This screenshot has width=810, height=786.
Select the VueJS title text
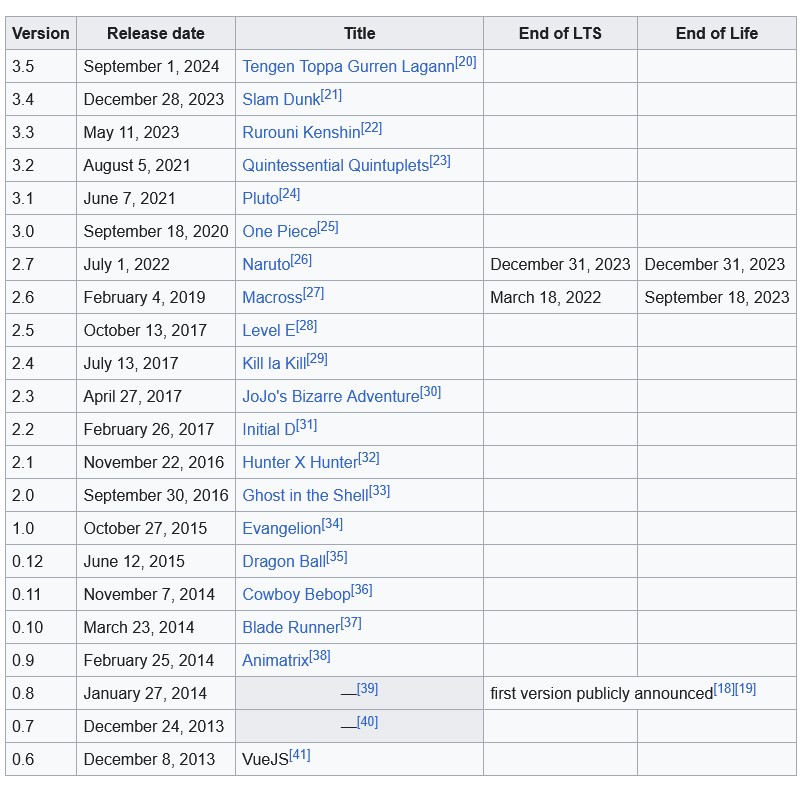click(266, 760)
